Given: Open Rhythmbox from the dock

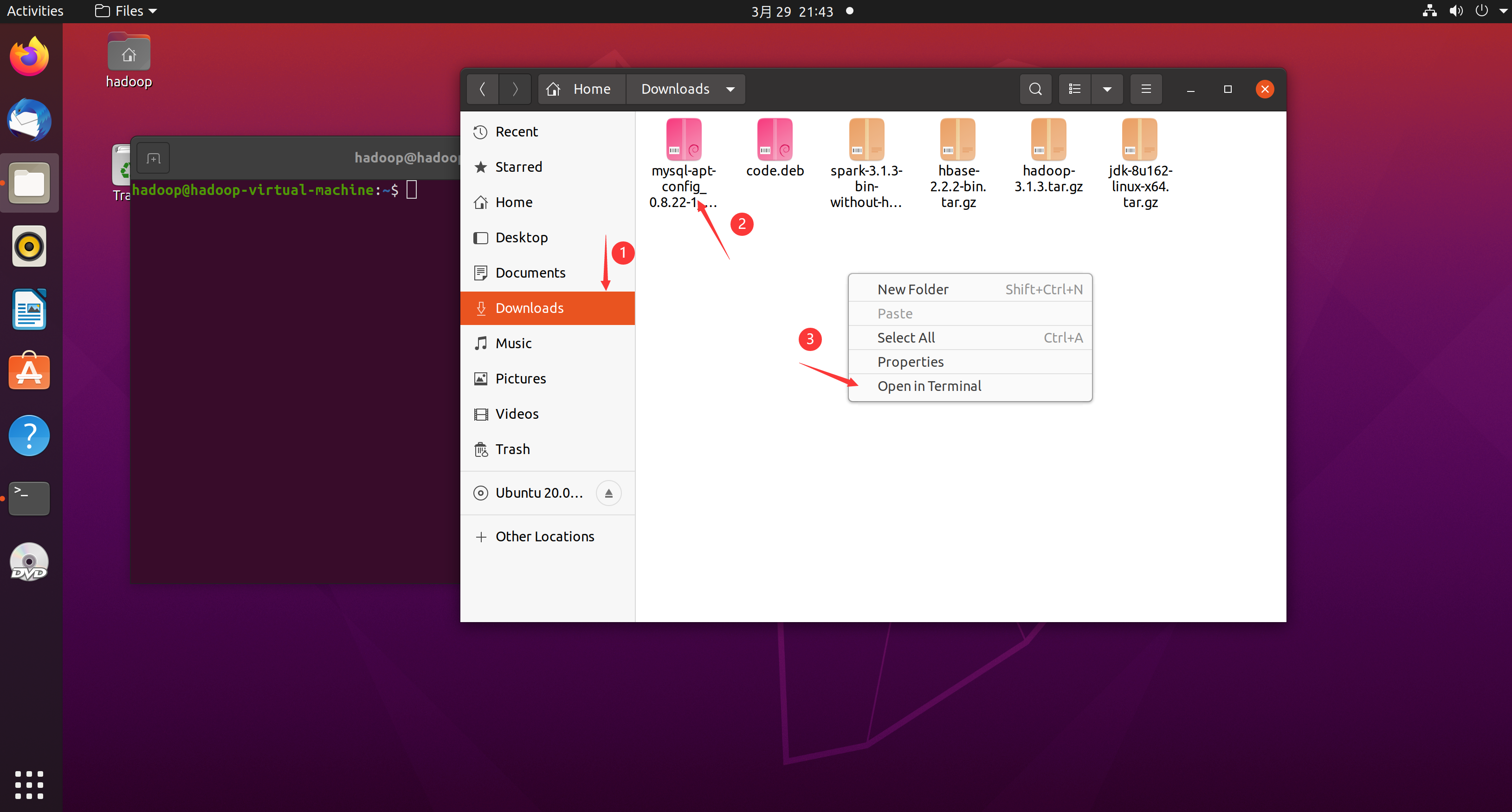Looking at the screenshot, I should pos(29,246).
